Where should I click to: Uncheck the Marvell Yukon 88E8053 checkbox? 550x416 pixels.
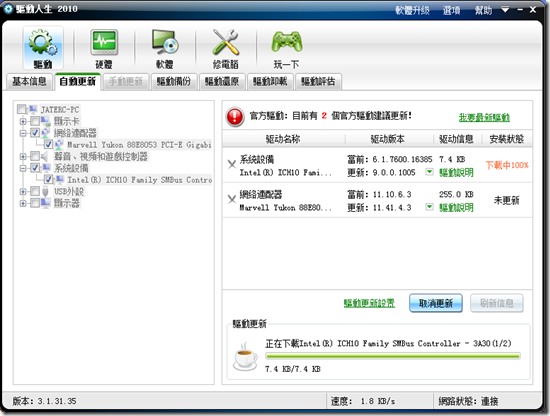48,144
